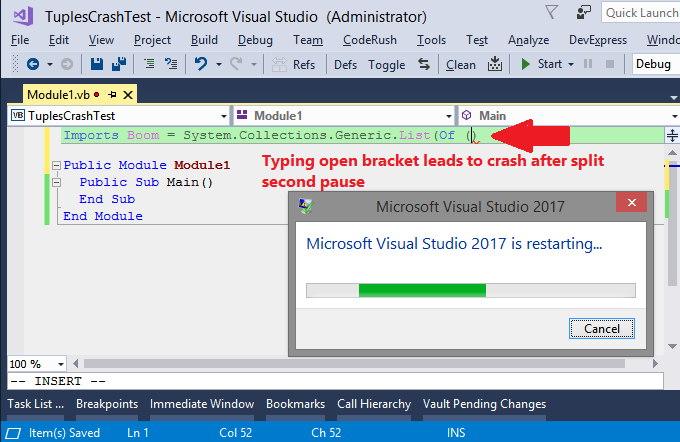The height and width of the screenshot is (442, 680).
Task: Open the Debug configuration dropdown
Action: tap(656, 64)
